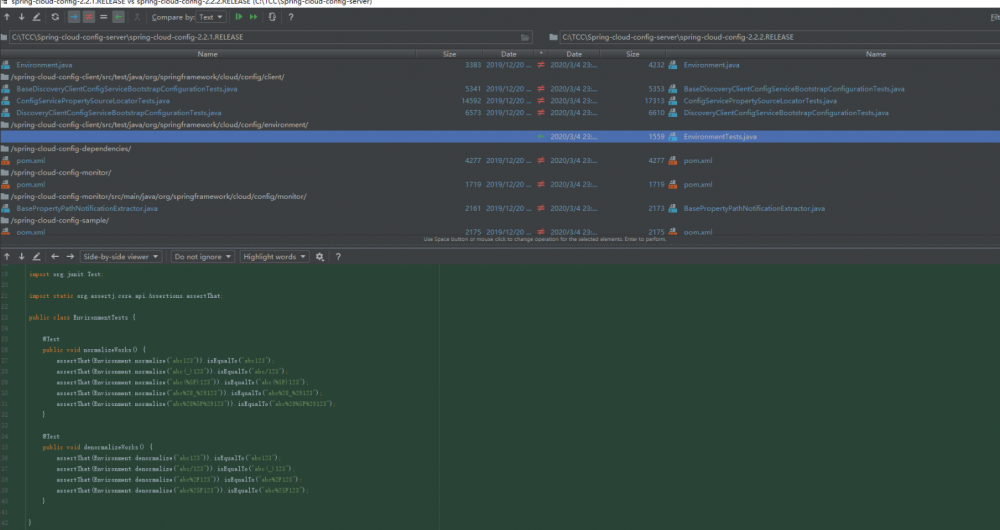Viewport: 1000px width, 530px height.
Task: Sort by right Size column header
Action: (x=633, y=54)
